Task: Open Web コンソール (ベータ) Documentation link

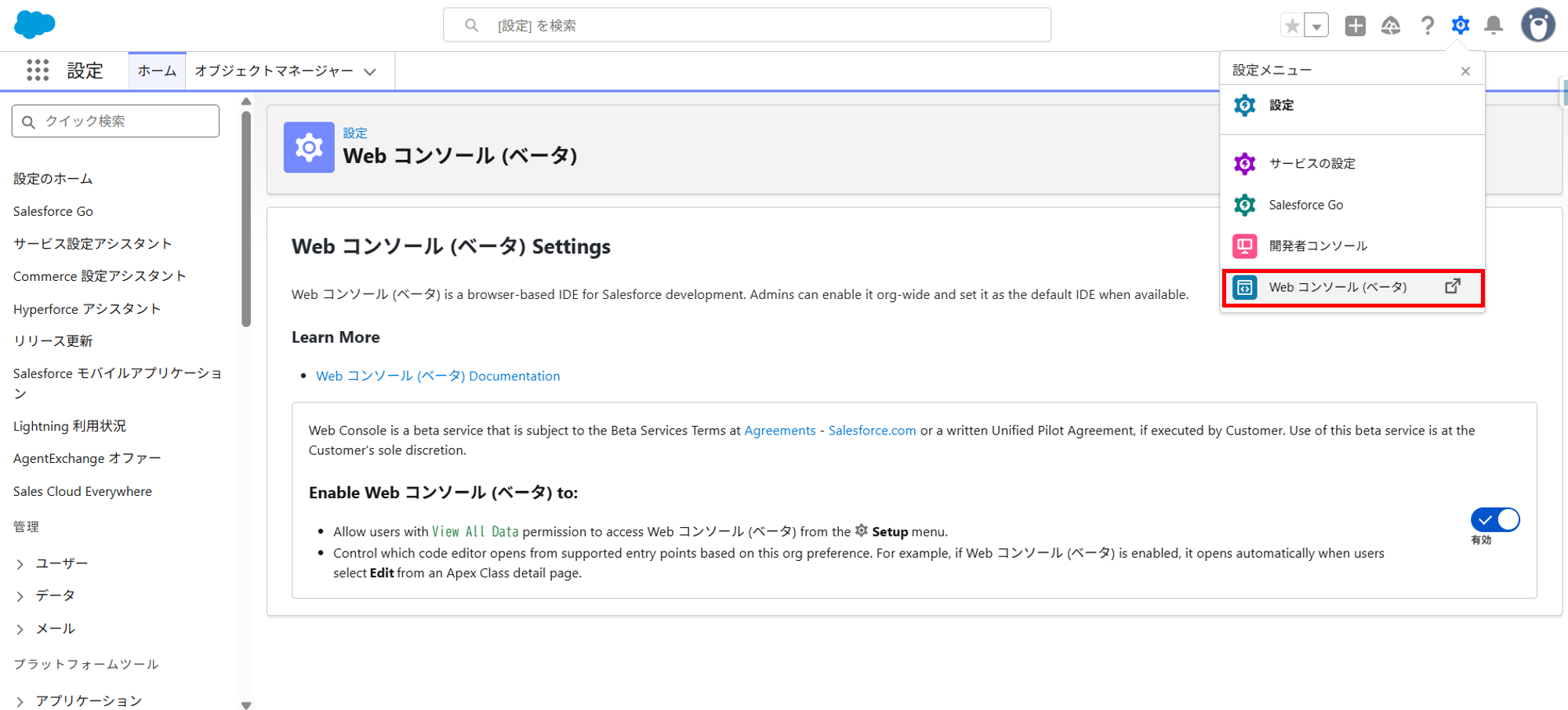Action: (437, 376)
